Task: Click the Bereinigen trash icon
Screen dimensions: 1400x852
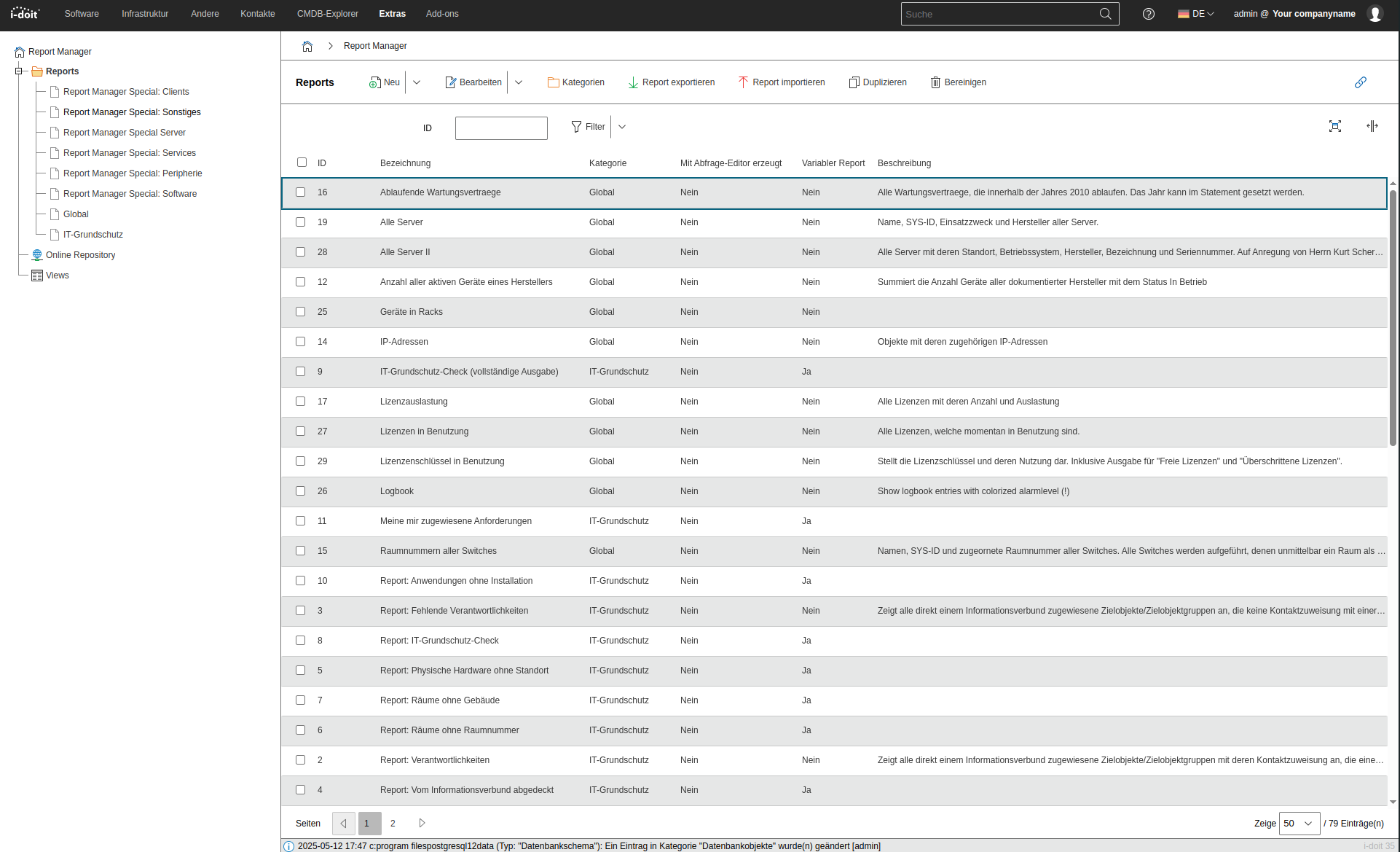Action: [x=935, y=82]
